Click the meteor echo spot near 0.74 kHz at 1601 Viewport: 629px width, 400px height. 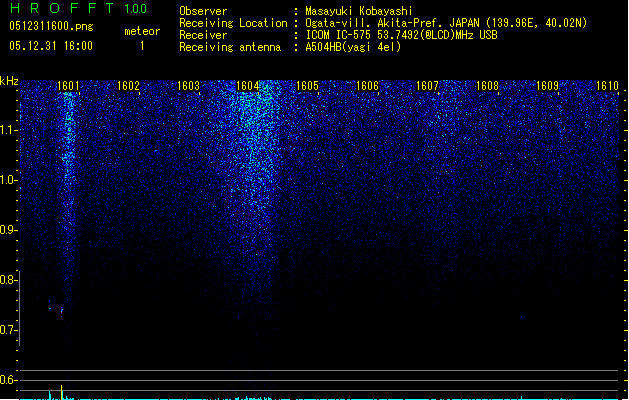[62, 310]
